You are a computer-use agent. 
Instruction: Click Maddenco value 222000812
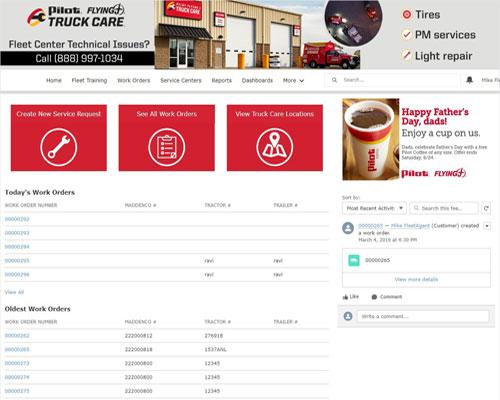point(138,336)
